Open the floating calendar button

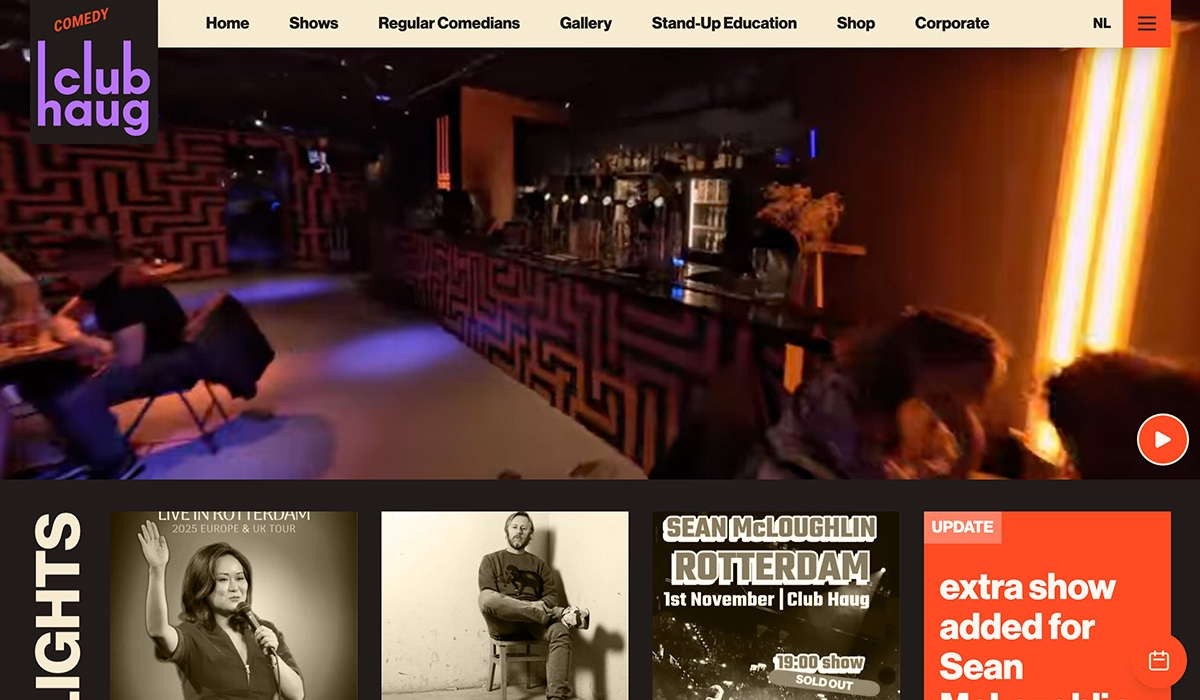1159,660
